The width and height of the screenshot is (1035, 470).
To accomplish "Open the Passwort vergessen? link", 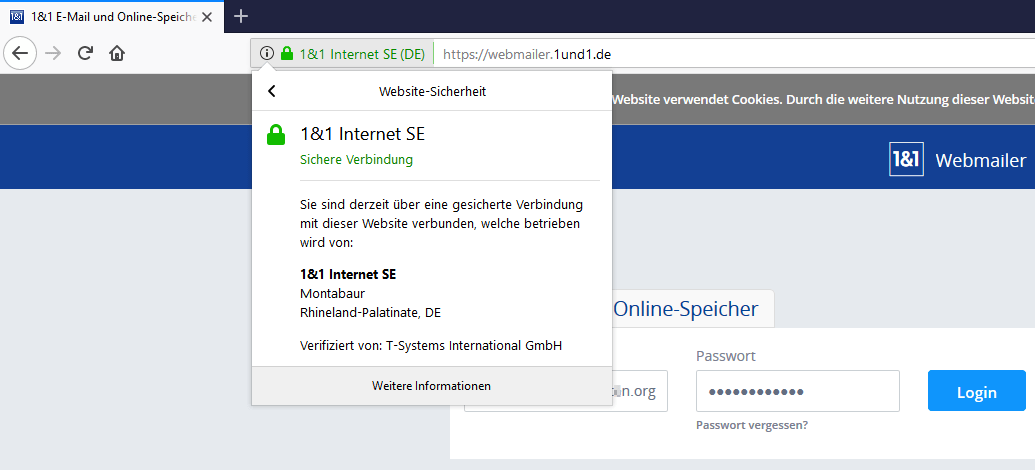I will point(752,425).
